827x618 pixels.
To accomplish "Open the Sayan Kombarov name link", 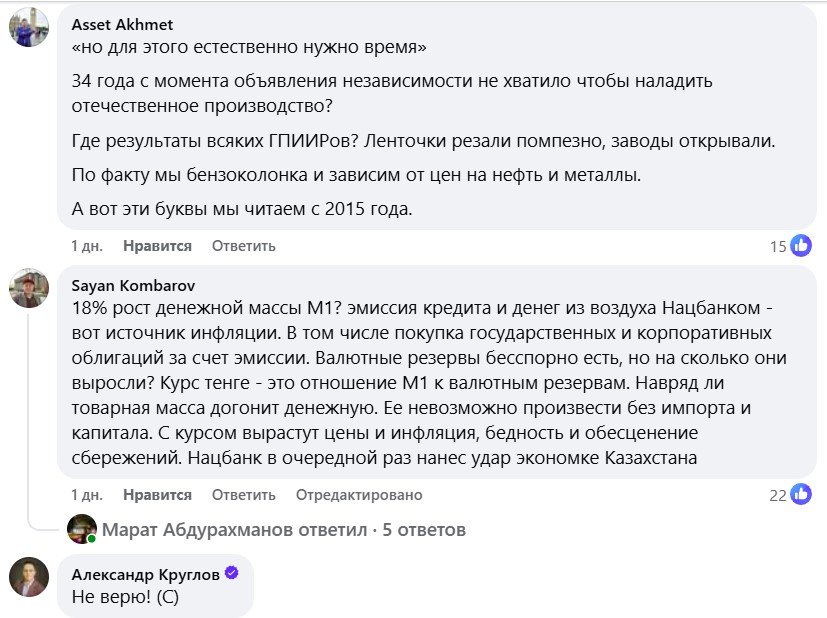I will coord(133,286).
